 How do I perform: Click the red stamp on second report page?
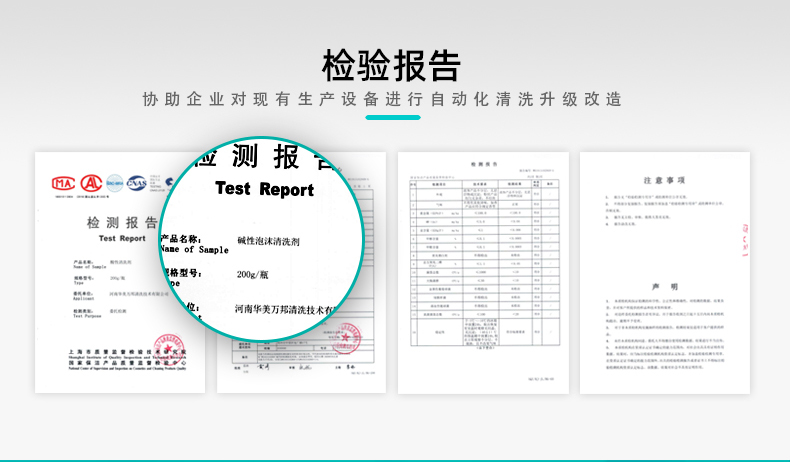point(346,337)
